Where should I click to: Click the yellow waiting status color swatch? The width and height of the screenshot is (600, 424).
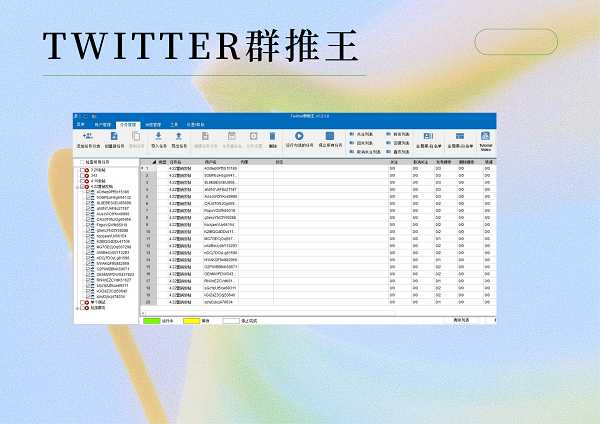coord(191,321)
